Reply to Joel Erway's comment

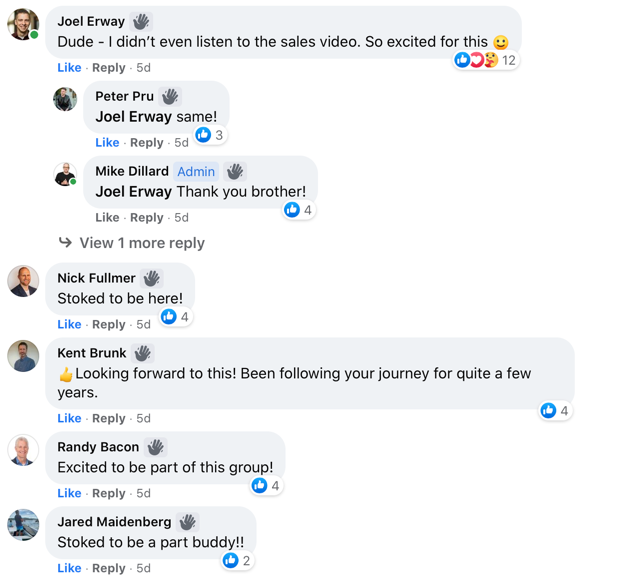tap(109, 68)
